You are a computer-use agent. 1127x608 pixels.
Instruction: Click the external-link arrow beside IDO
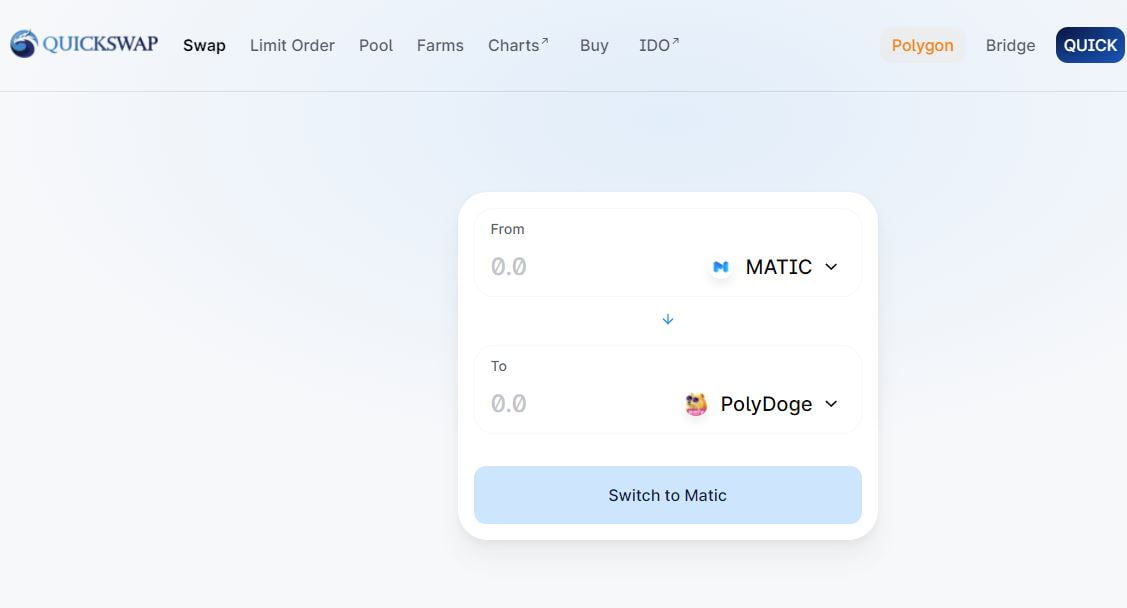[676, 42]
